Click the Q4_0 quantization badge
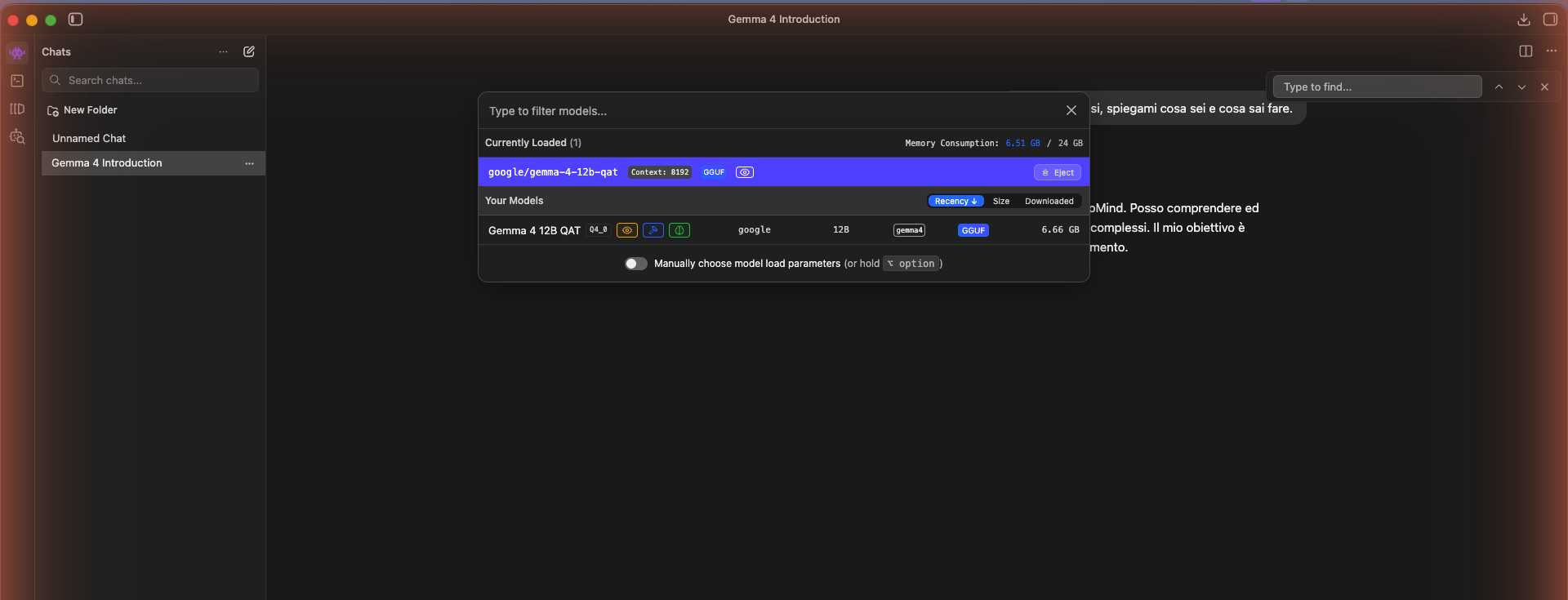Image resolution: width=1568 pixels, height=600 pixels. [599, 230]
